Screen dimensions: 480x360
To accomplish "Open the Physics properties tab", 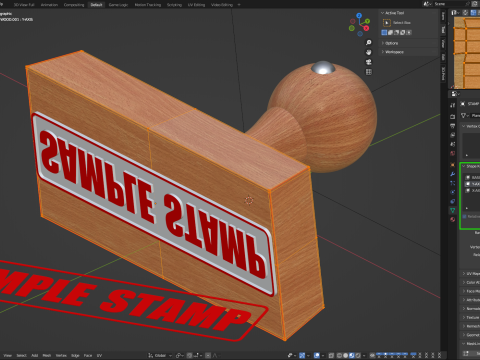I will point(452,192).
